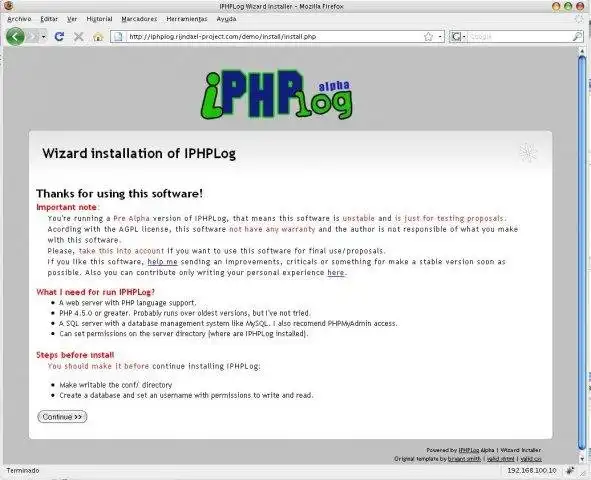The image size is (591, 480).
Task: Click the scrollbar up arrow
Action: point(582,51)
